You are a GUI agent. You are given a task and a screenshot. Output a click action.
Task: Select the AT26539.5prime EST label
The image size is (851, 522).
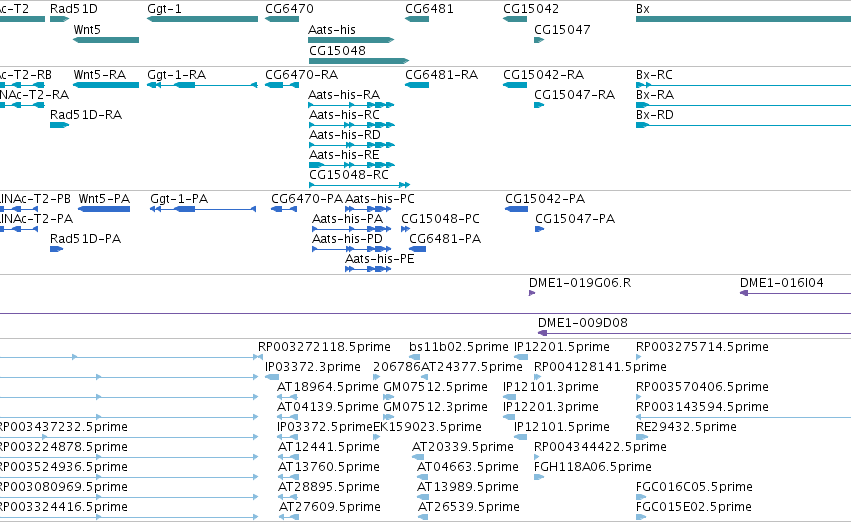point(469,507)
